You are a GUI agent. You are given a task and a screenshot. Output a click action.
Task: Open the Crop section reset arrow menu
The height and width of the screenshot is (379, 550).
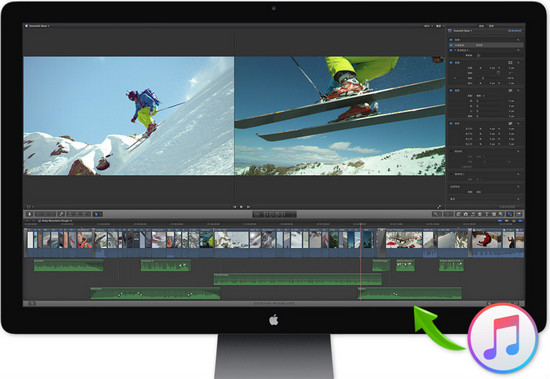(x=518, y=90)
